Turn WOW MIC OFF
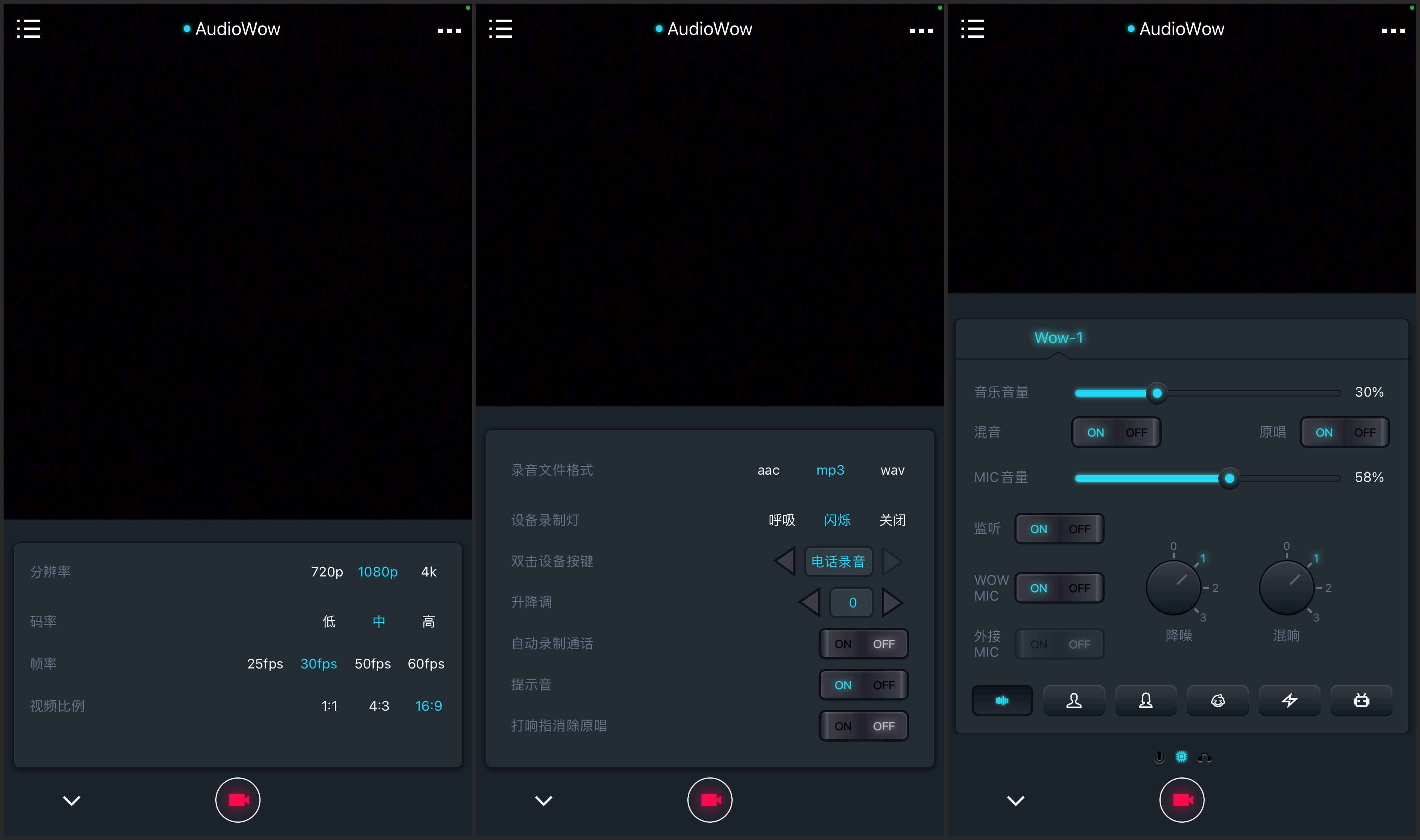 pyautogui.click(x=1079, y=588)
